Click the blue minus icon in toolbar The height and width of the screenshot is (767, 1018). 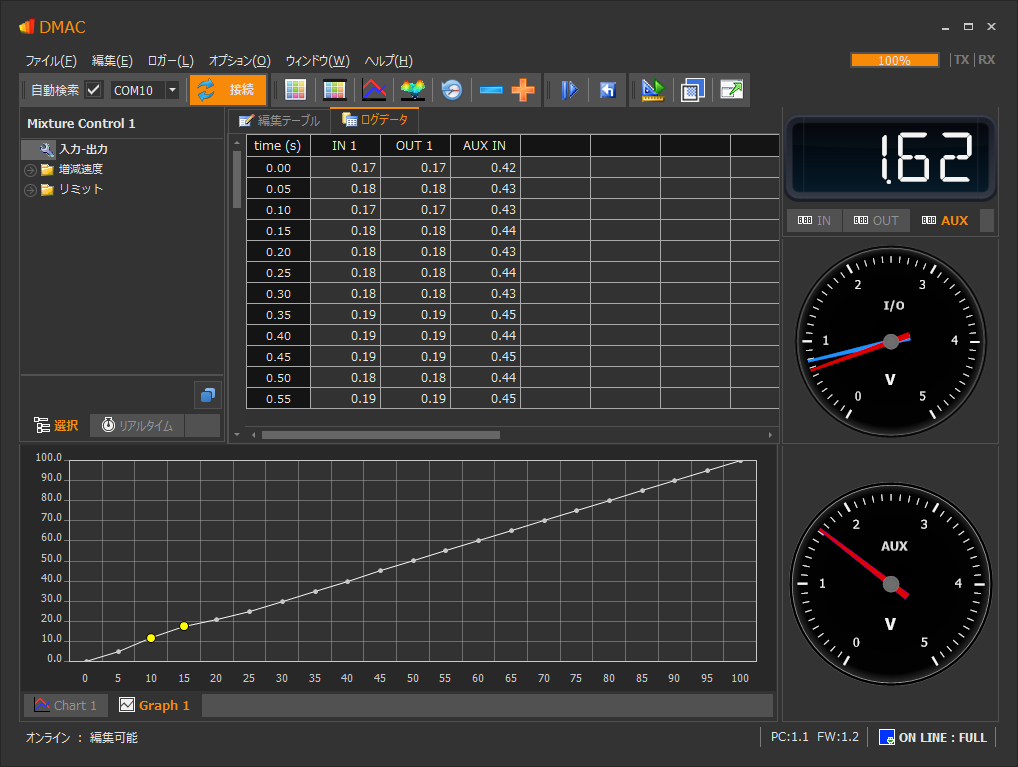pyautogui.click(x=491, y=90)
